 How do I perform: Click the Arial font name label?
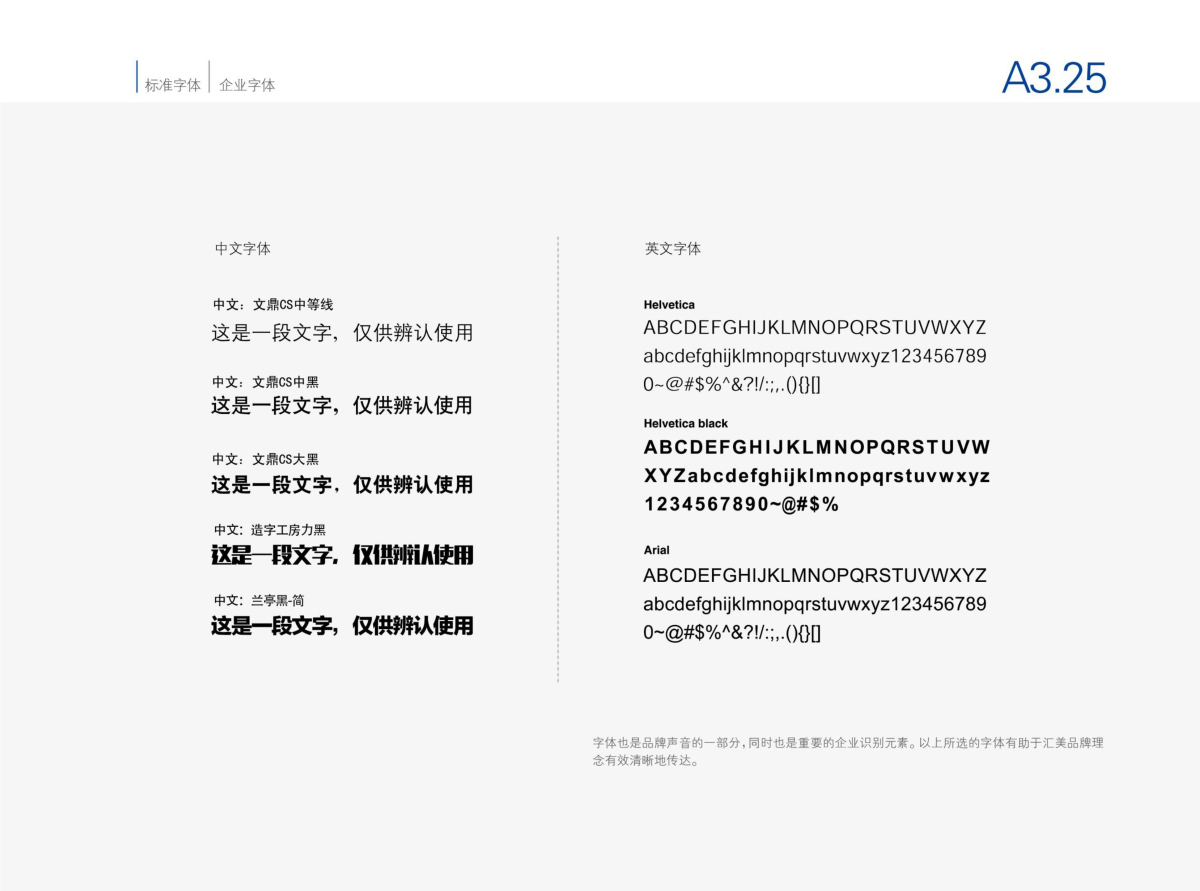656,550
